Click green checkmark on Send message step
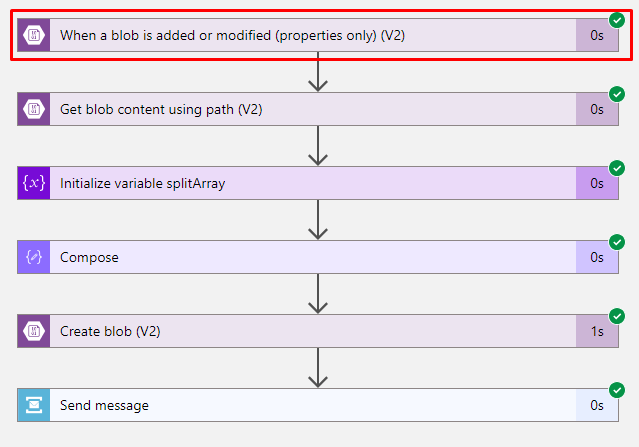This screenshot has height=447, width=639. point(617,390)
